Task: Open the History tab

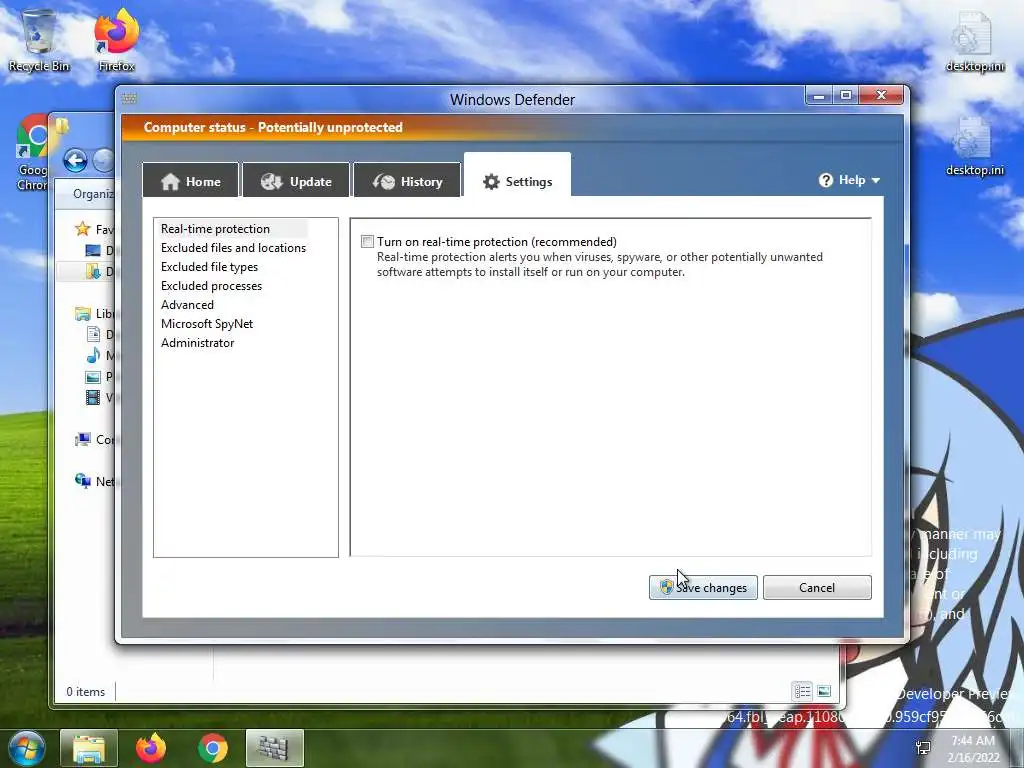Action: click(408, 181)
